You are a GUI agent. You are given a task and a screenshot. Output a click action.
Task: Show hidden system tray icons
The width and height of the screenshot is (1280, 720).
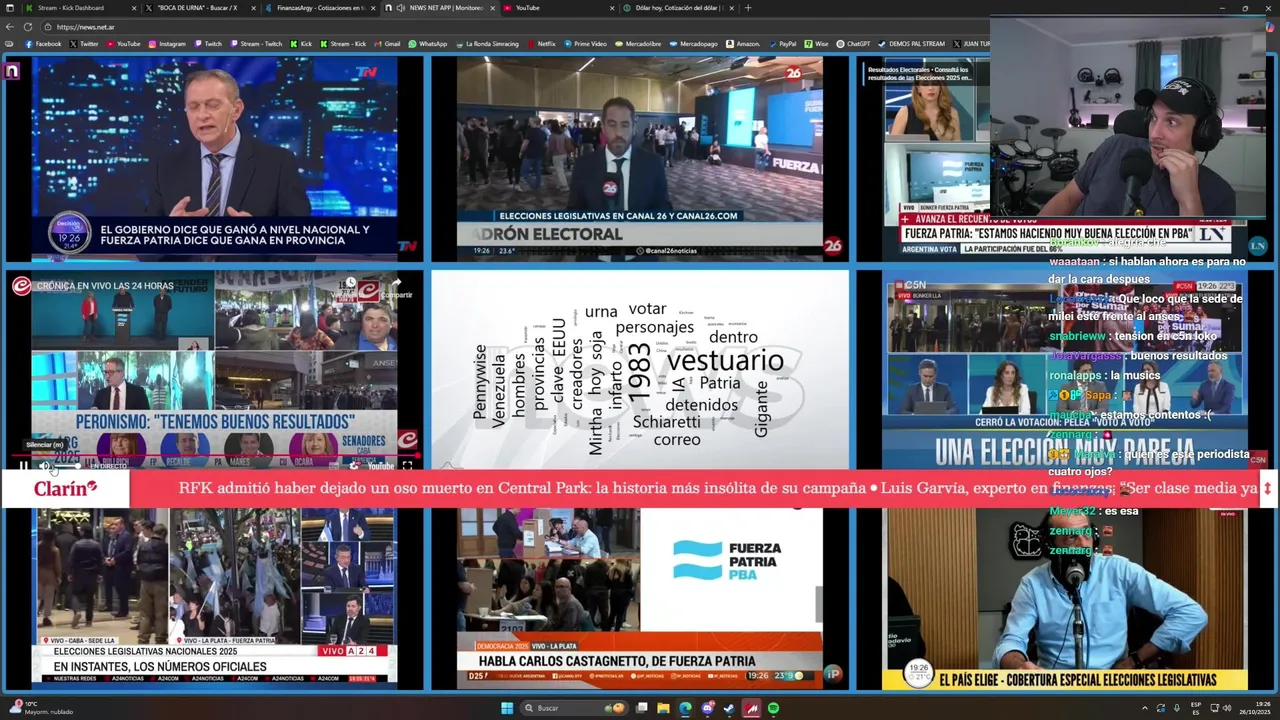[1145, 708]
